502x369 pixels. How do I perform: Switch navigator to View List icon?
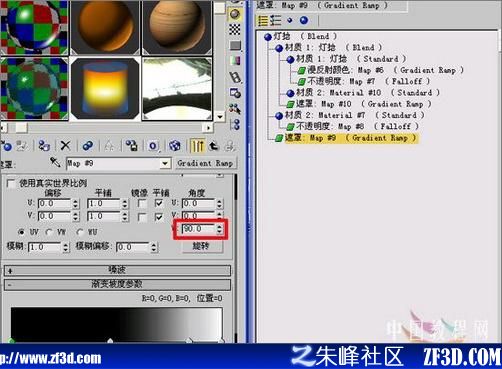click(x=263, y=20)
